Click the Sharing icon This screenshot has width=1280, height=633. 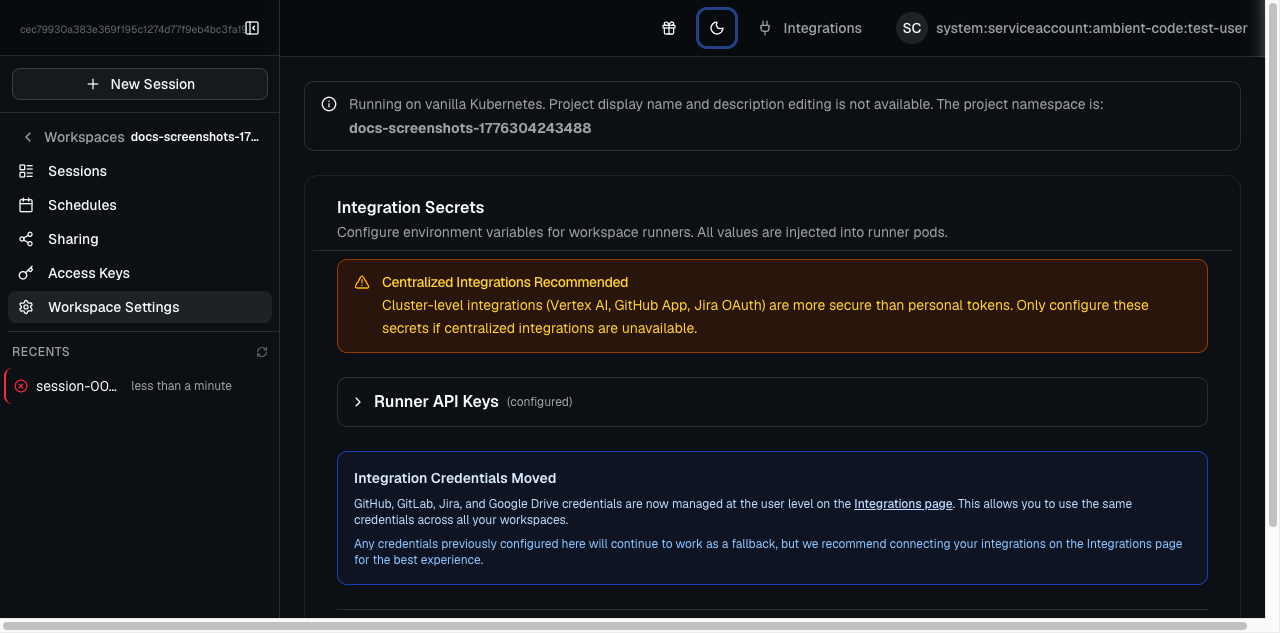point(26,238)
